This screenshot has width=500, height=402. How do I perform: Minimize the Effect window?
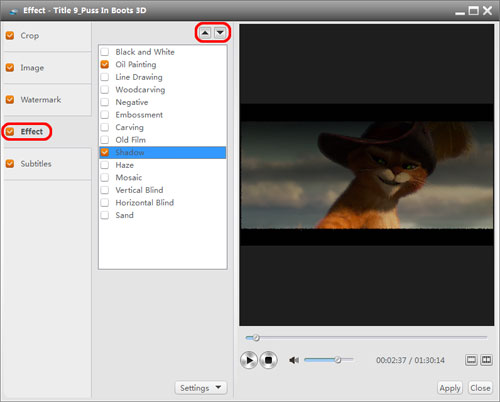(x=460, y=13)
